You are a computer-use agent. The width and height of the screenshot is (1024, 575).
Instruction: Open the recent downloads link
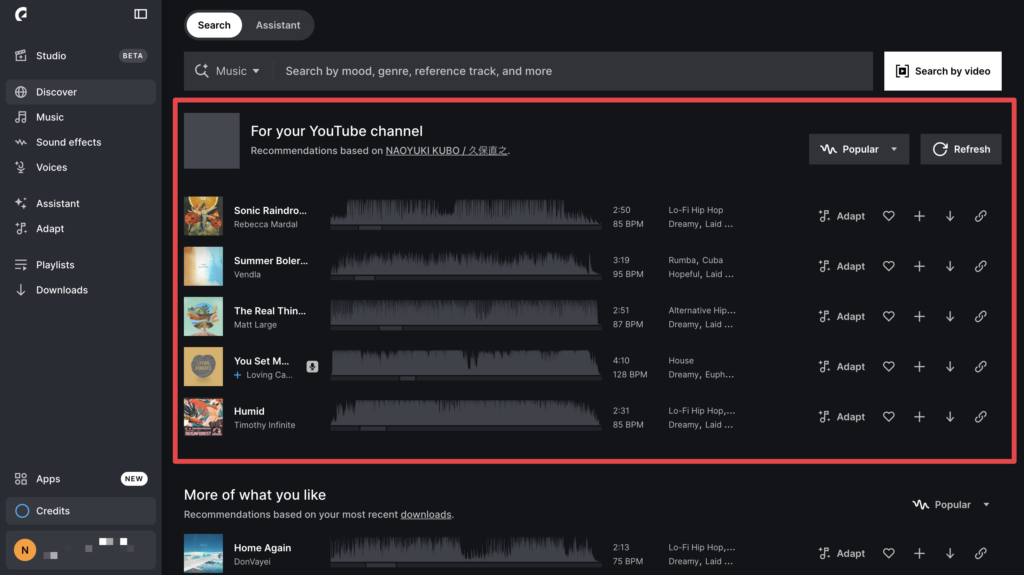tap(426, 514)
